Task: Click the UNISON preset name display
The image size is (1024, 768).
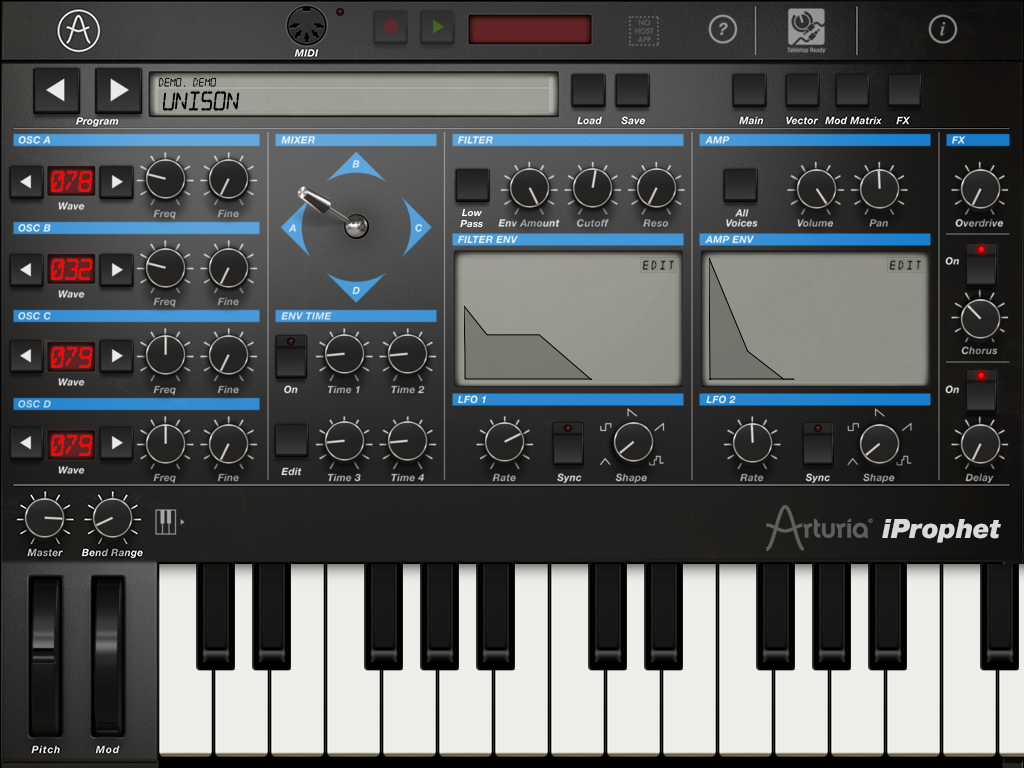Action: pyautogui.click(x=354, y=95)
